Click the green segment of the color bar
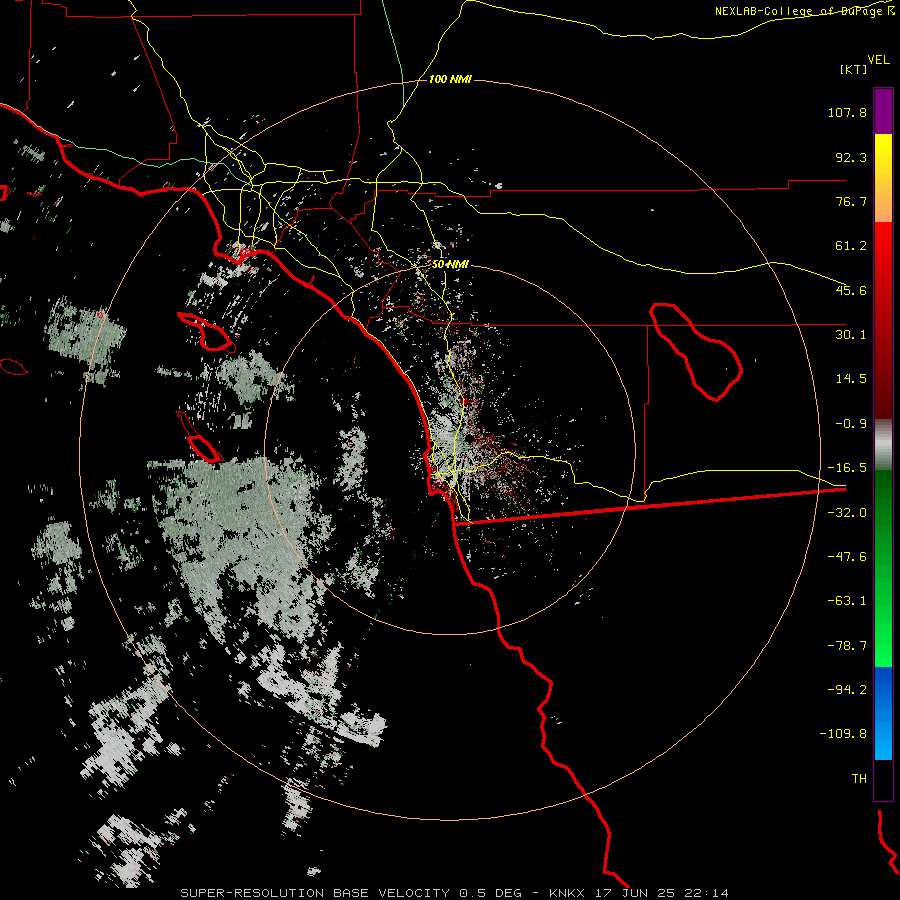Viewport: 900px width, 900px height. pyautogui.click(x=883, y=568)
